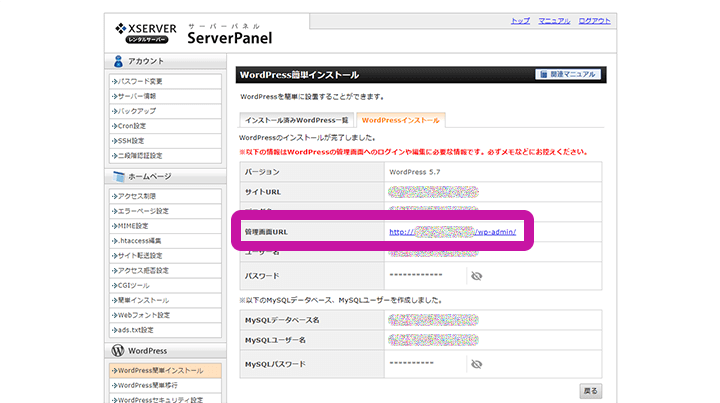Open the 関連マニュアル manual button
This screenshot has width=720, height=403.
(568, 74)
